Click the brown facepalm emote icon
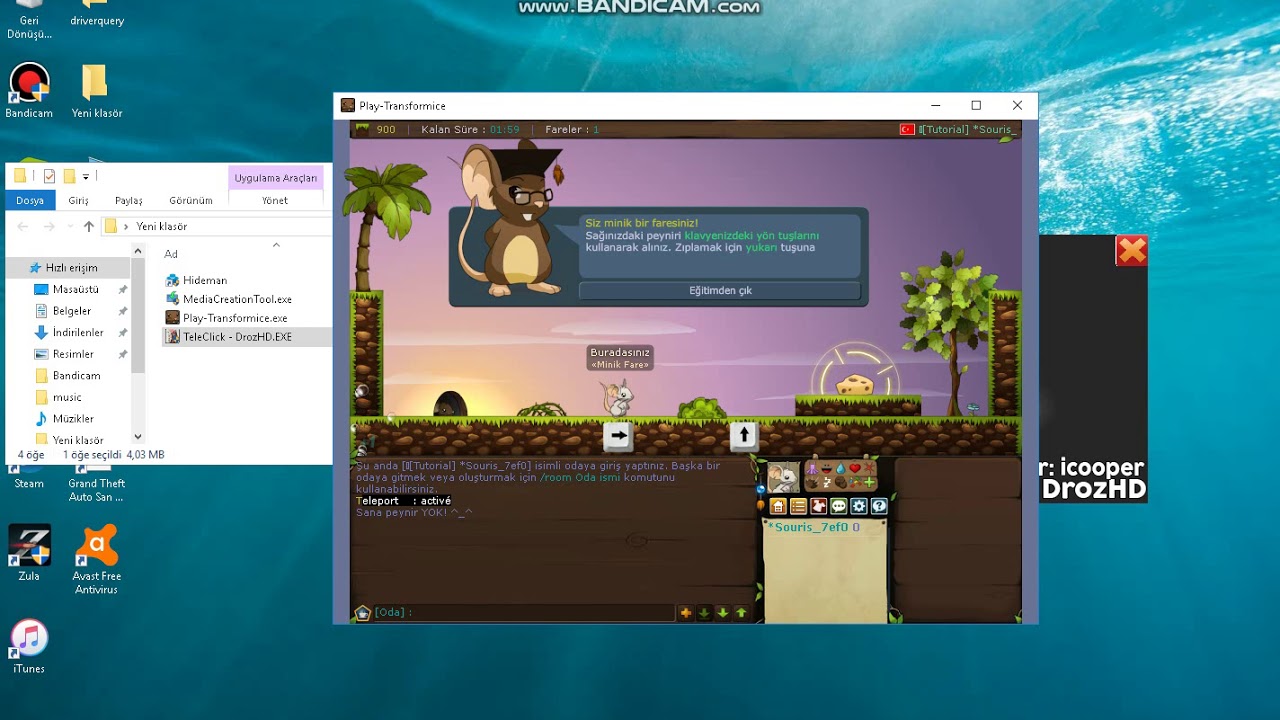The width and height of the screenshot is (1280, 720). (x=841, y=483)
